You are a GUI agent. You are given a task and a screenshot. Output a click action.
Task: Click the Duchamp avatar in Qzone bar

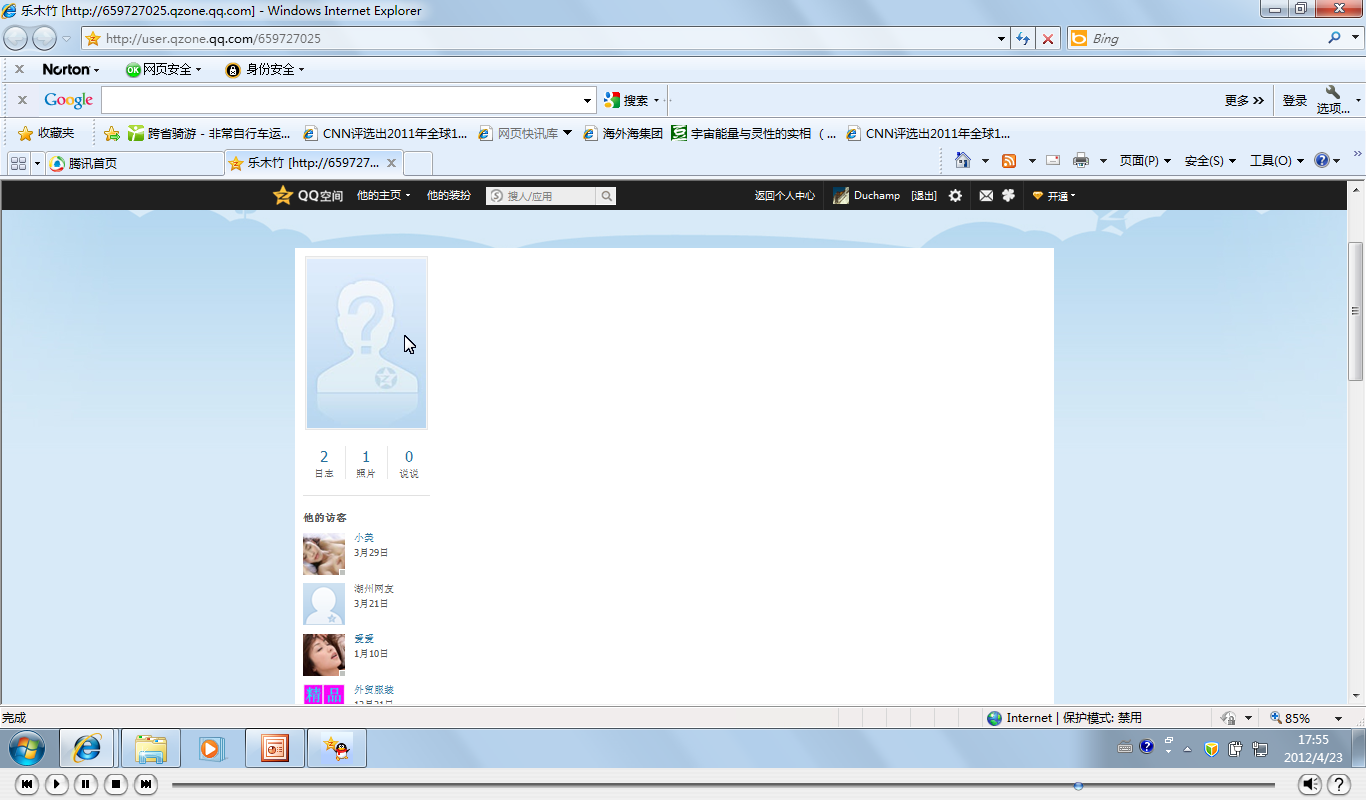841,196
